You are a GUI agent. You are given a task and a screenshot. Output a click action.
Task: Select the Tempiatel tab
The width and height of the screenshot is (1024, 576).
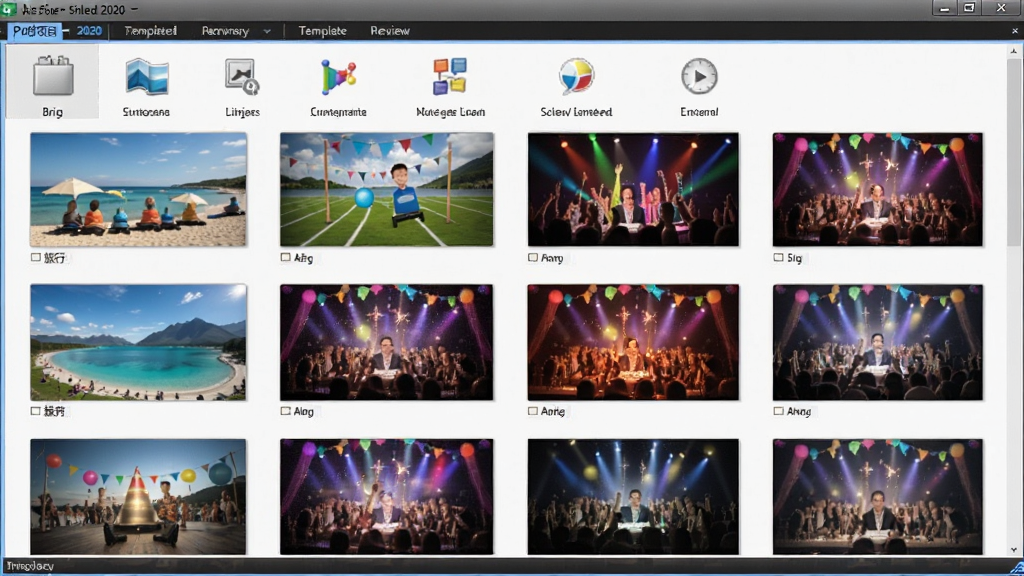click(x=150, y=31)
